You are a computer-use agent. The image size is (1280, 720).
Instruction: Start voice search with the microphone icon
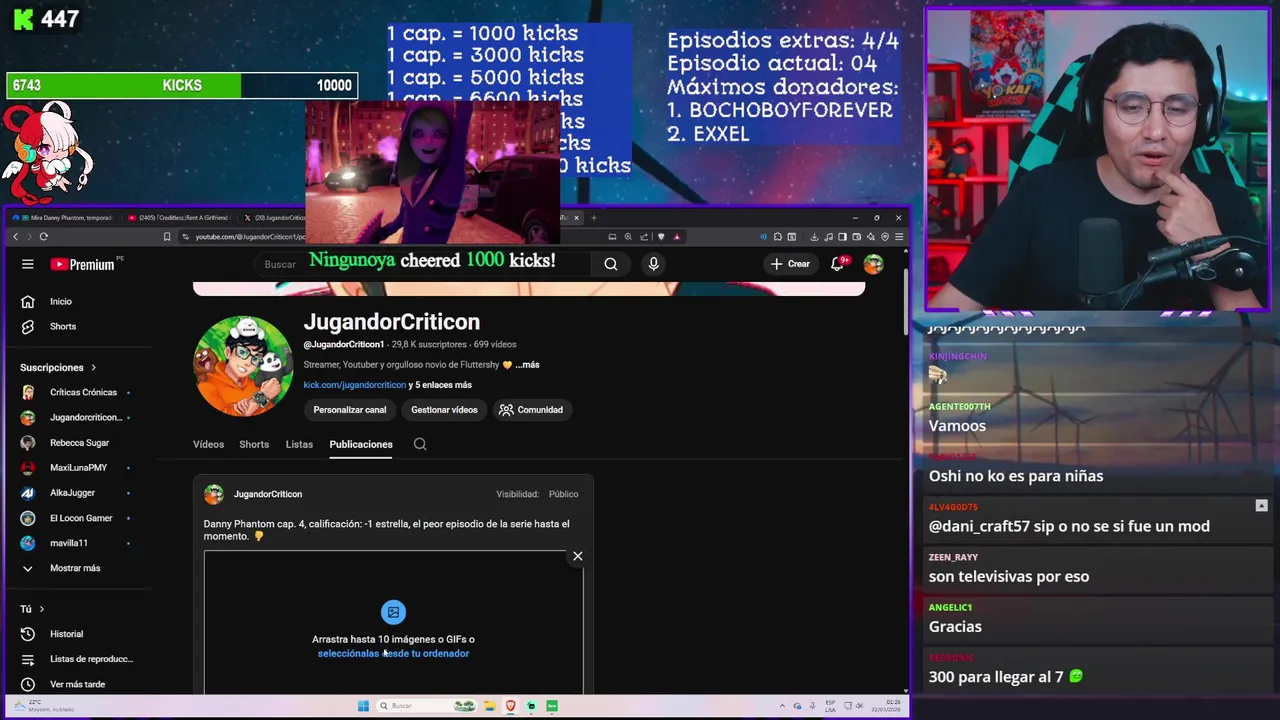(653, 264)
